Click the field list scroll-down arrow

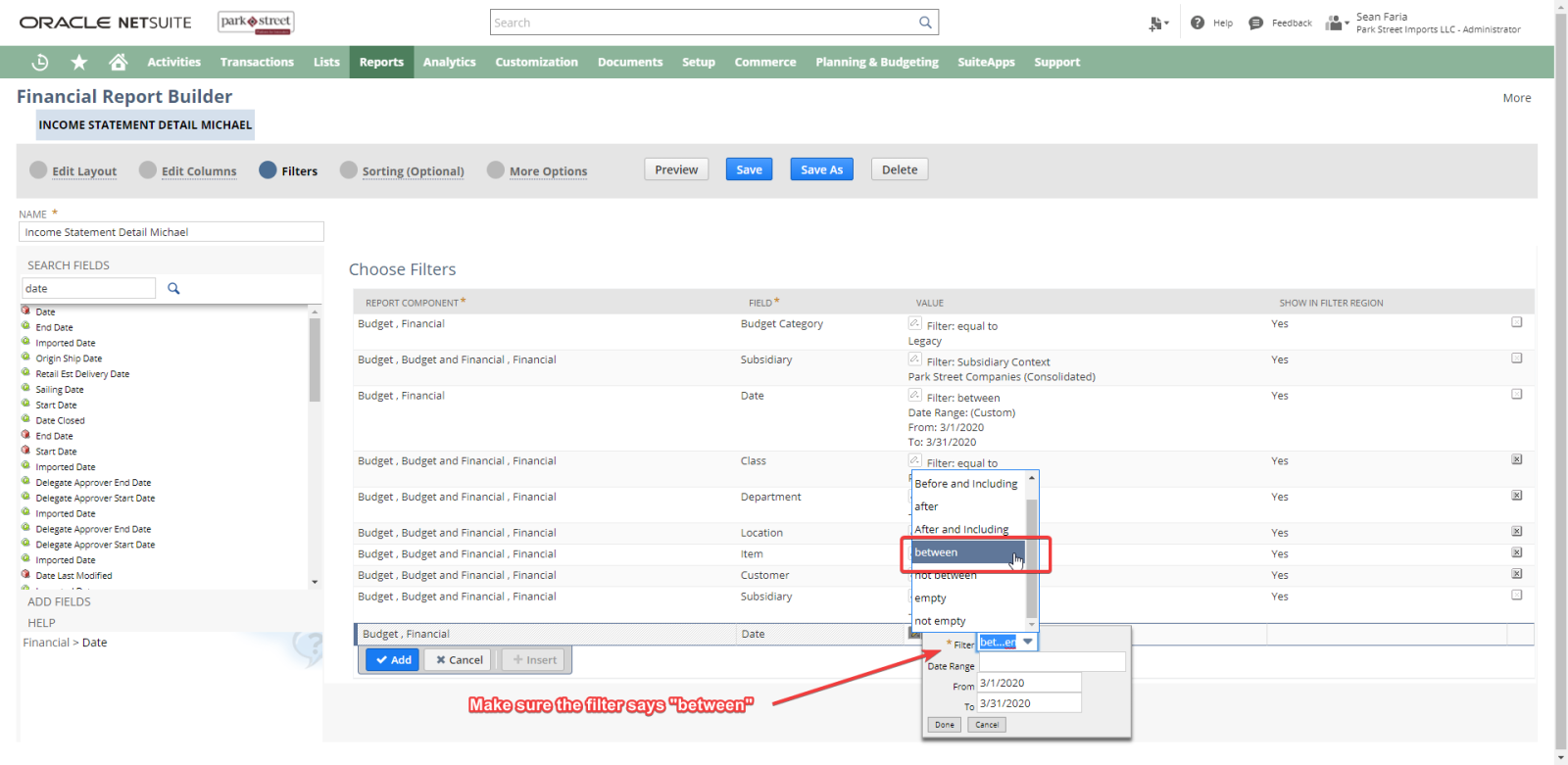coord(315,582)
